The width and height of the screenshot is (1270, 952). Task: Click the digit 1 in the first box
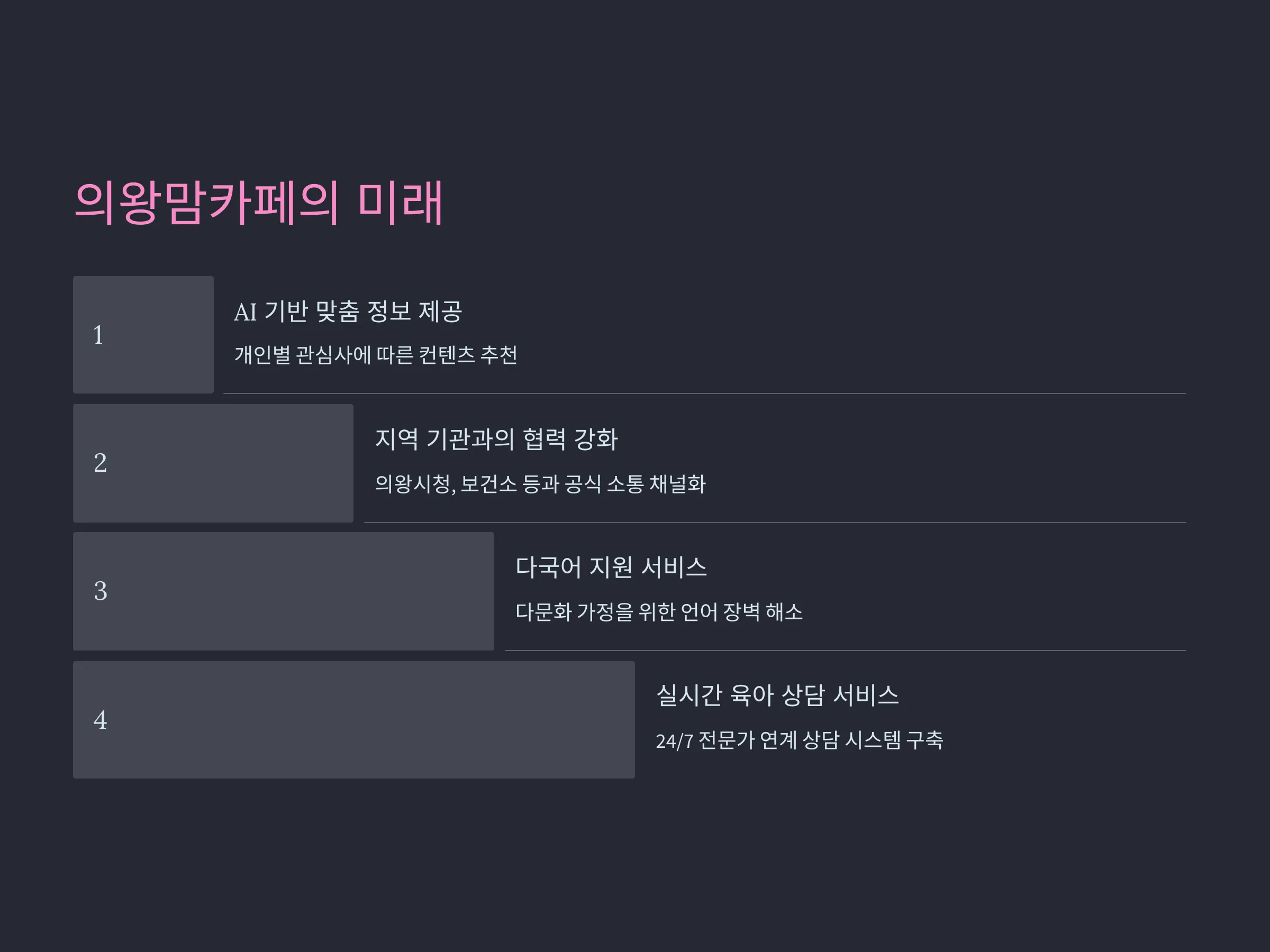coord(98,335)
